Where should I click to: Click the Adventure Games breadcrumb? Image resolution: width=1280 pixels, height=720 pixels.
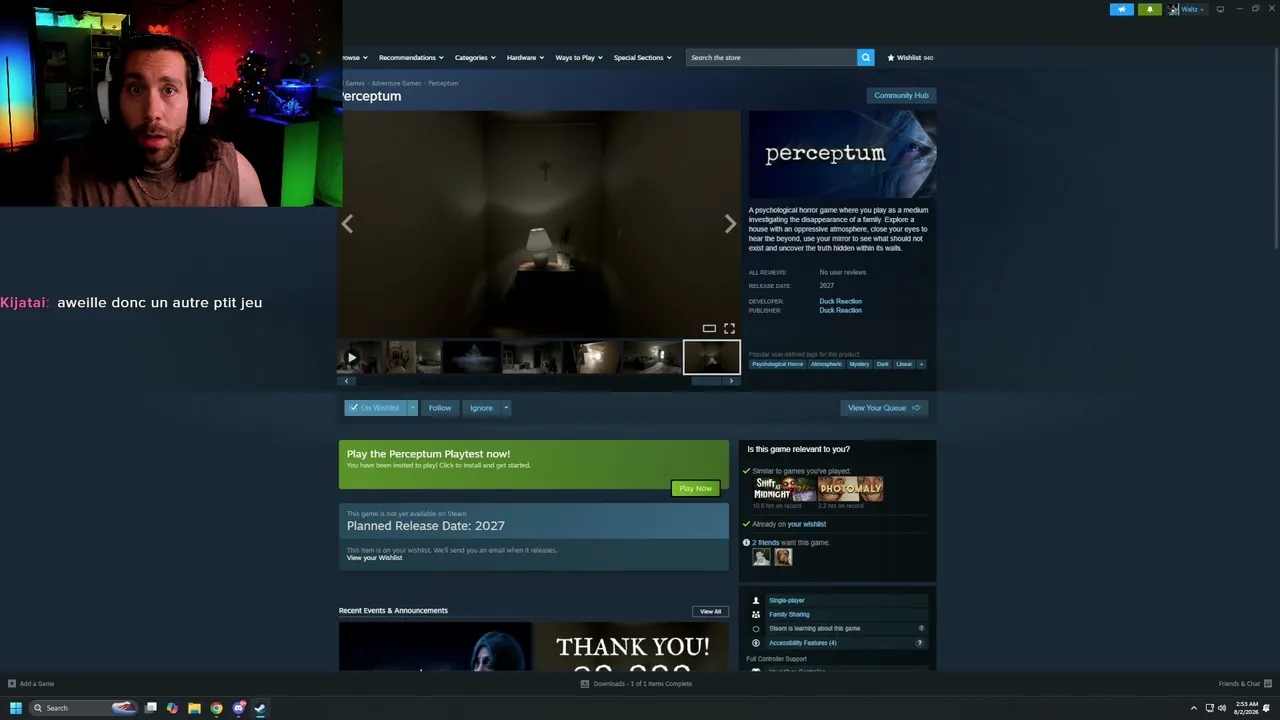pos(396,83)
